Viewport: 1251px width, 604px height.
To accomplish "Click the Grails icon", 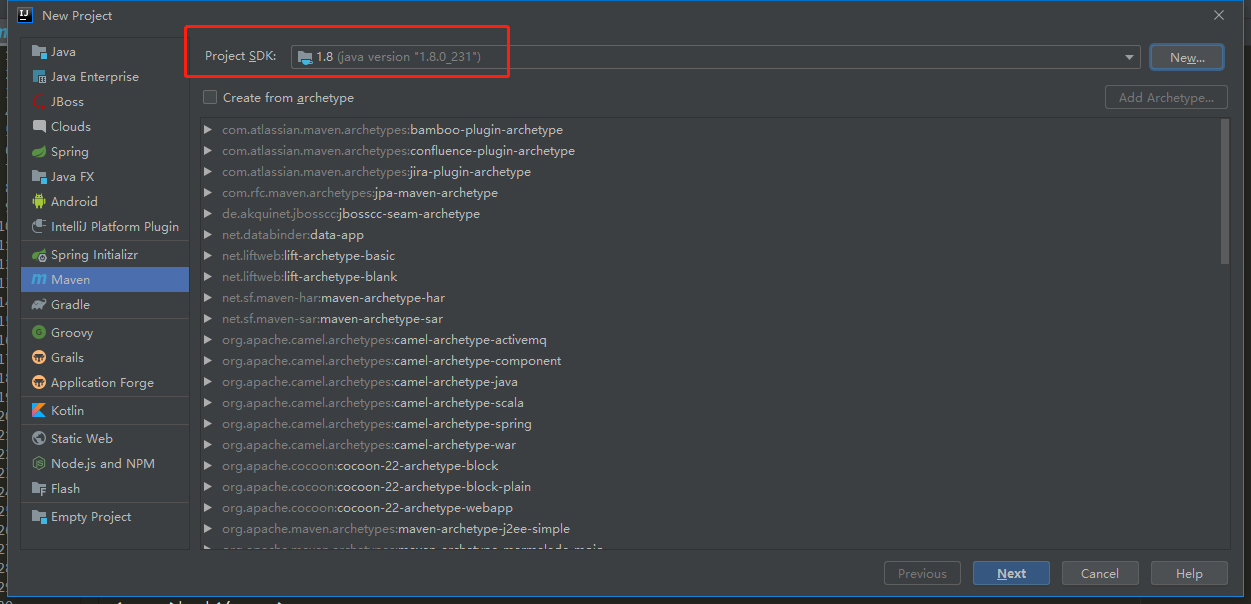I will 39,358.
